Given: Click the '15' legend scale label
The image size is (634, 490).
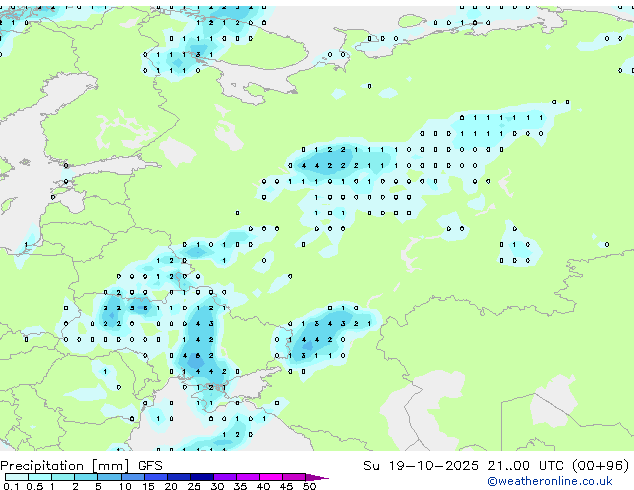Looking at the screenshot, I should tap(148, 486).
